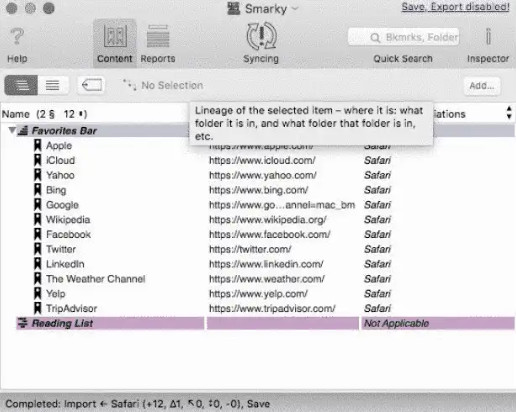The width and height of the screenshot is (516, 412).
Task: Select the Reading List row name
Action: click(x=62, y=323)
